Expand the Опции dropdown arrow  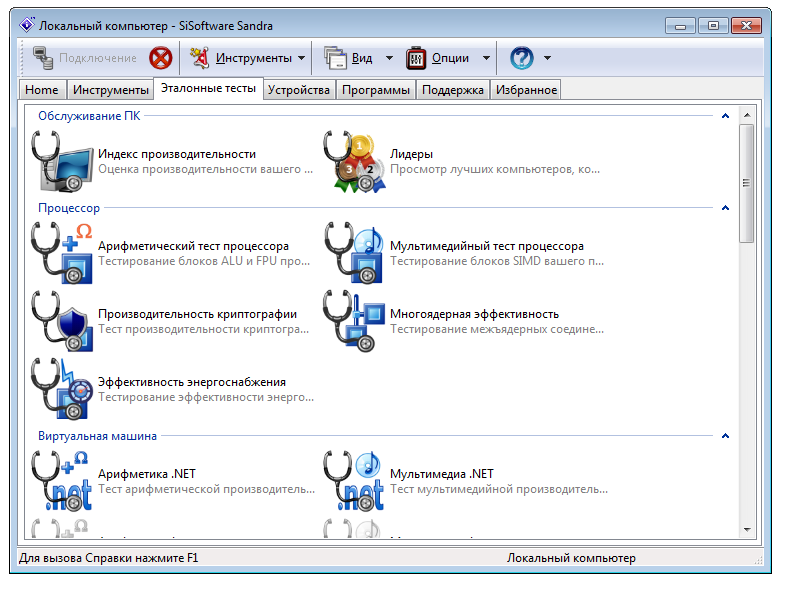tap(486, 58)
